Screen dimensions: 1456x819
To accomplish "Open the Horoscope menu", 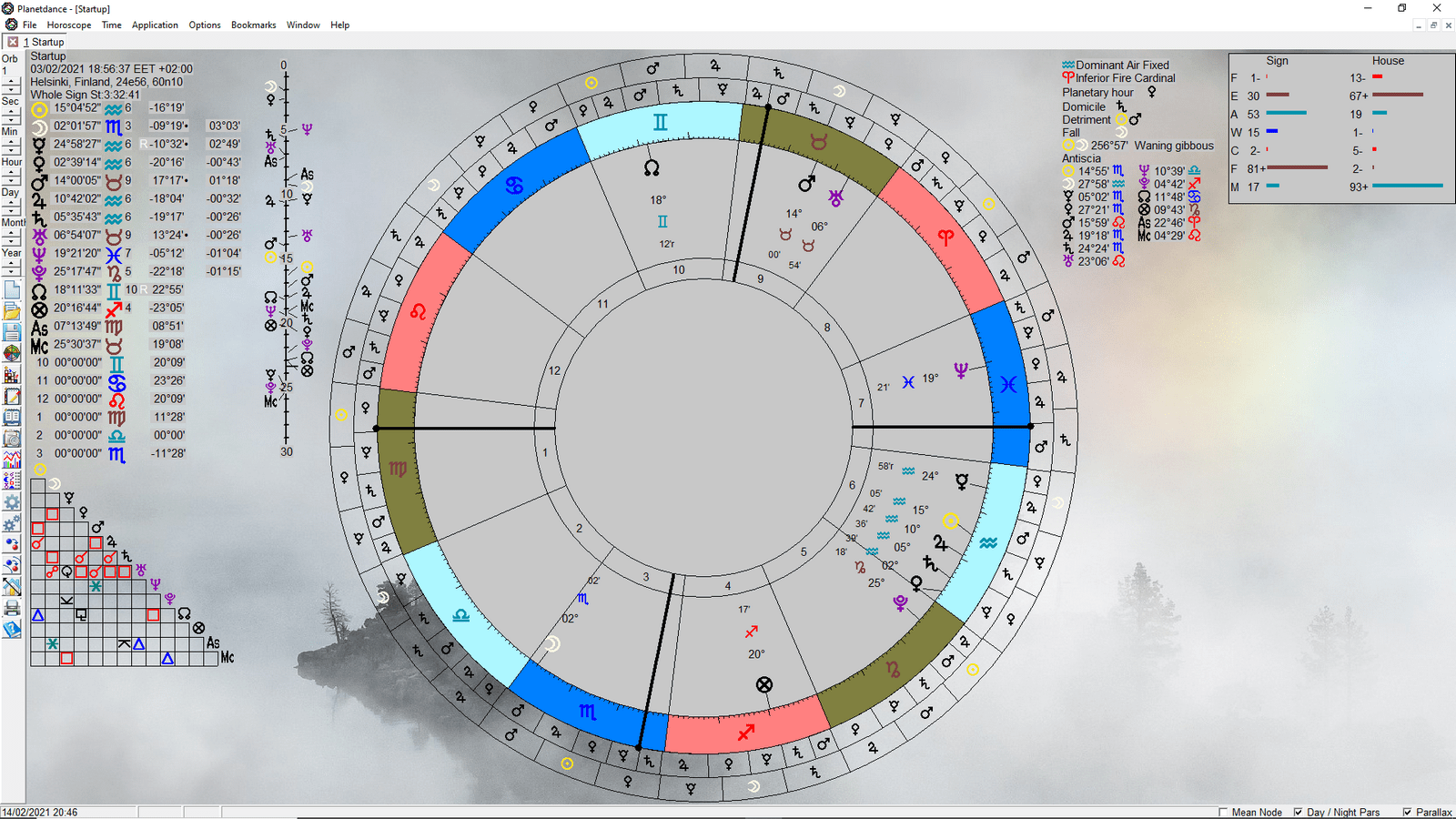I will [x=69, y=25].
